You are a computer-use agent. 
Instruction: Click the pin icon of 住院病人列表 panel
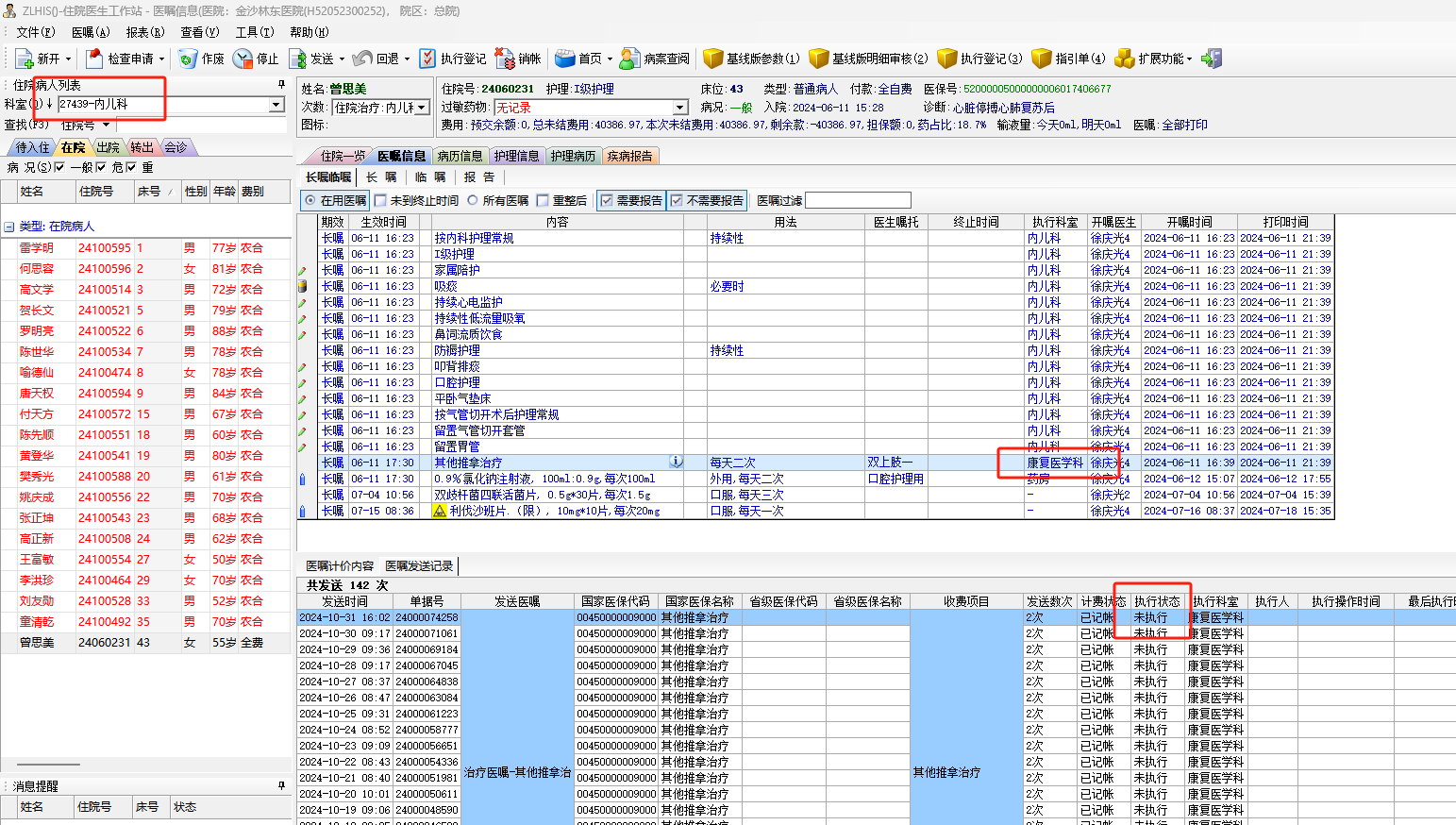pos(281,85)
